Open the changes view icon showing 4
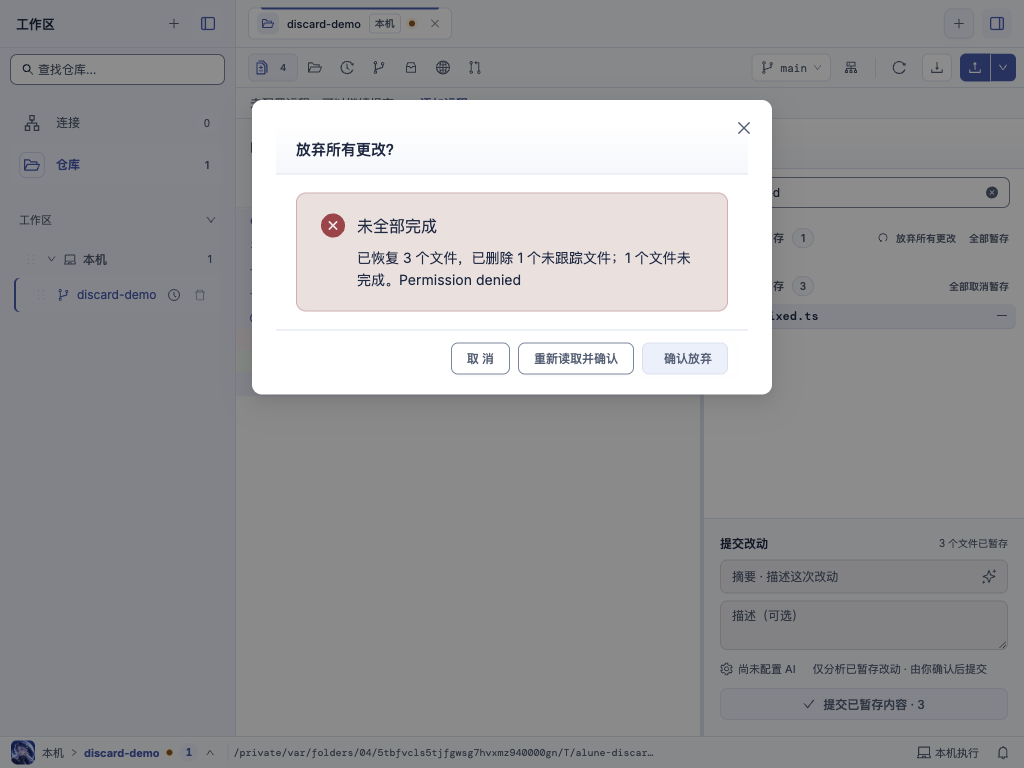1024x768 pixels. click(x=272, y=67)
